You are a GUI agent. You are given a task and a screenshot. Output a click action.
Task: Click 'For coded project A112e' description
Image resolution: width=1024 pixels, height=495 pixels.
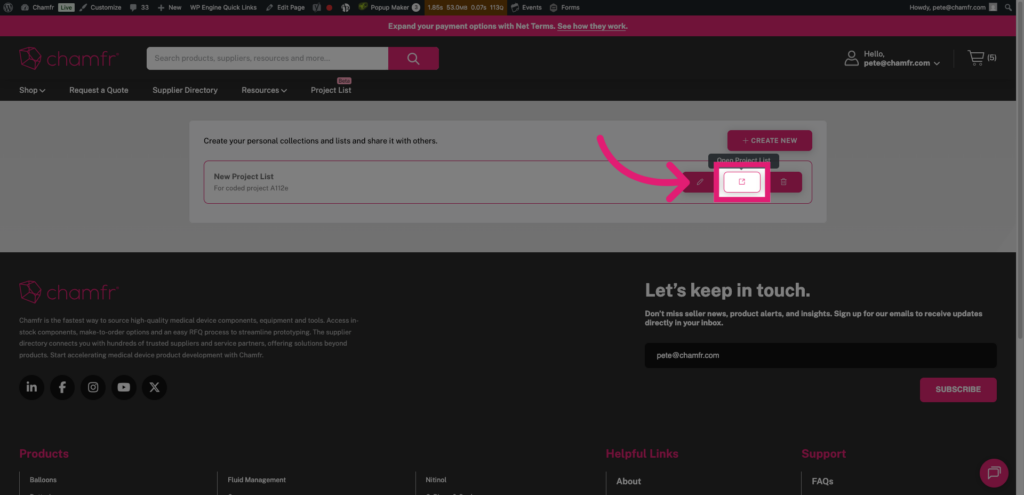[x=251, y=188]
